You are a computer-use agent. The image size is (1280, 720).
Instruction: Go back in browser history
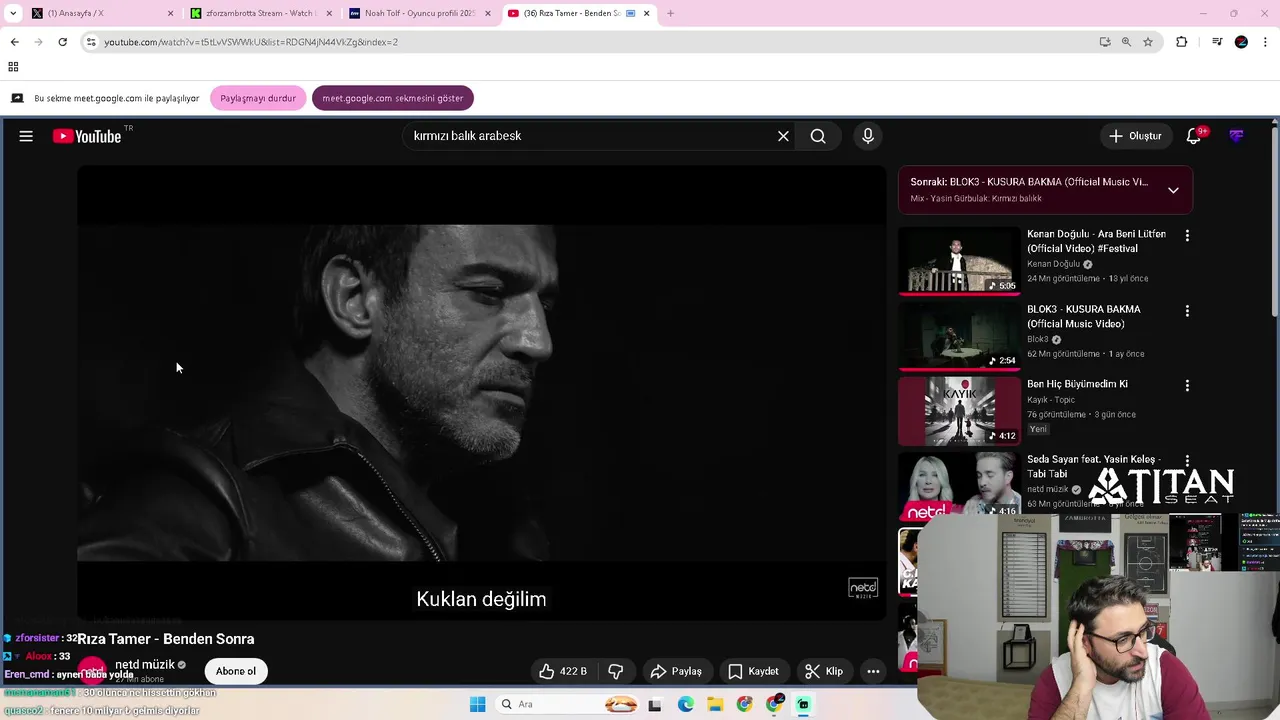point(14,42)
